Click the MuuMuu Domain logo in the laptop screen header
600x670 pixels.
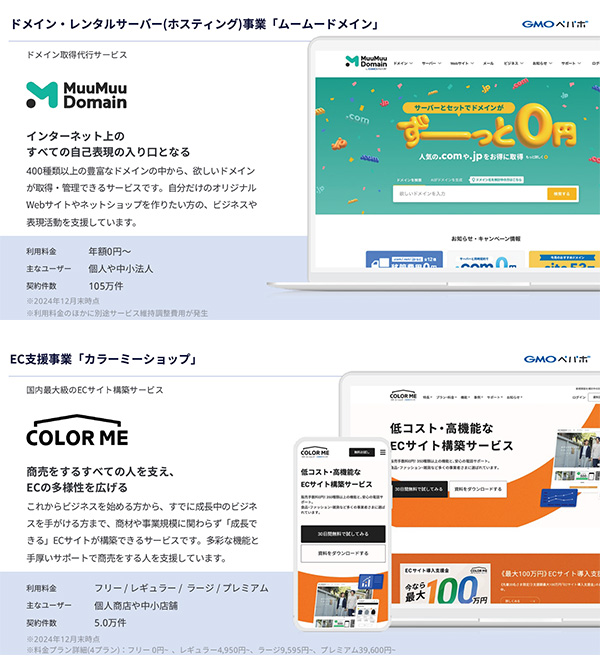click(x=366, y=62)
